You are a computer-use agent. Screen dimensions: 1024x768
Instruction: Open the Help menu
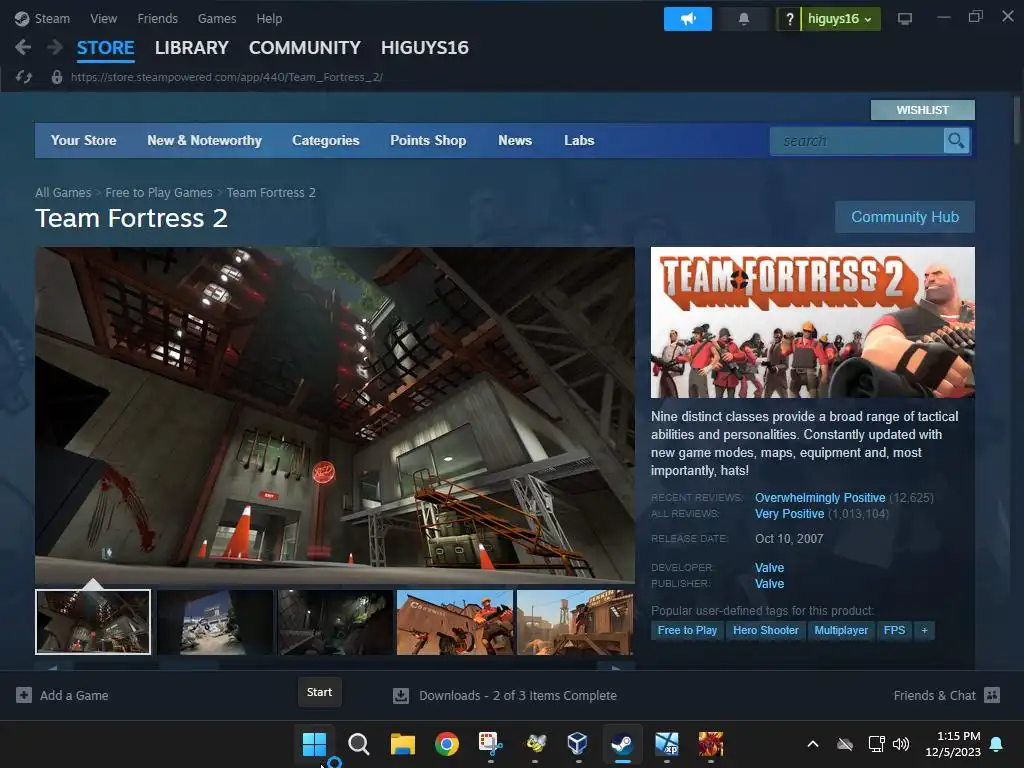pyautogui.click(x=269, y=18)
